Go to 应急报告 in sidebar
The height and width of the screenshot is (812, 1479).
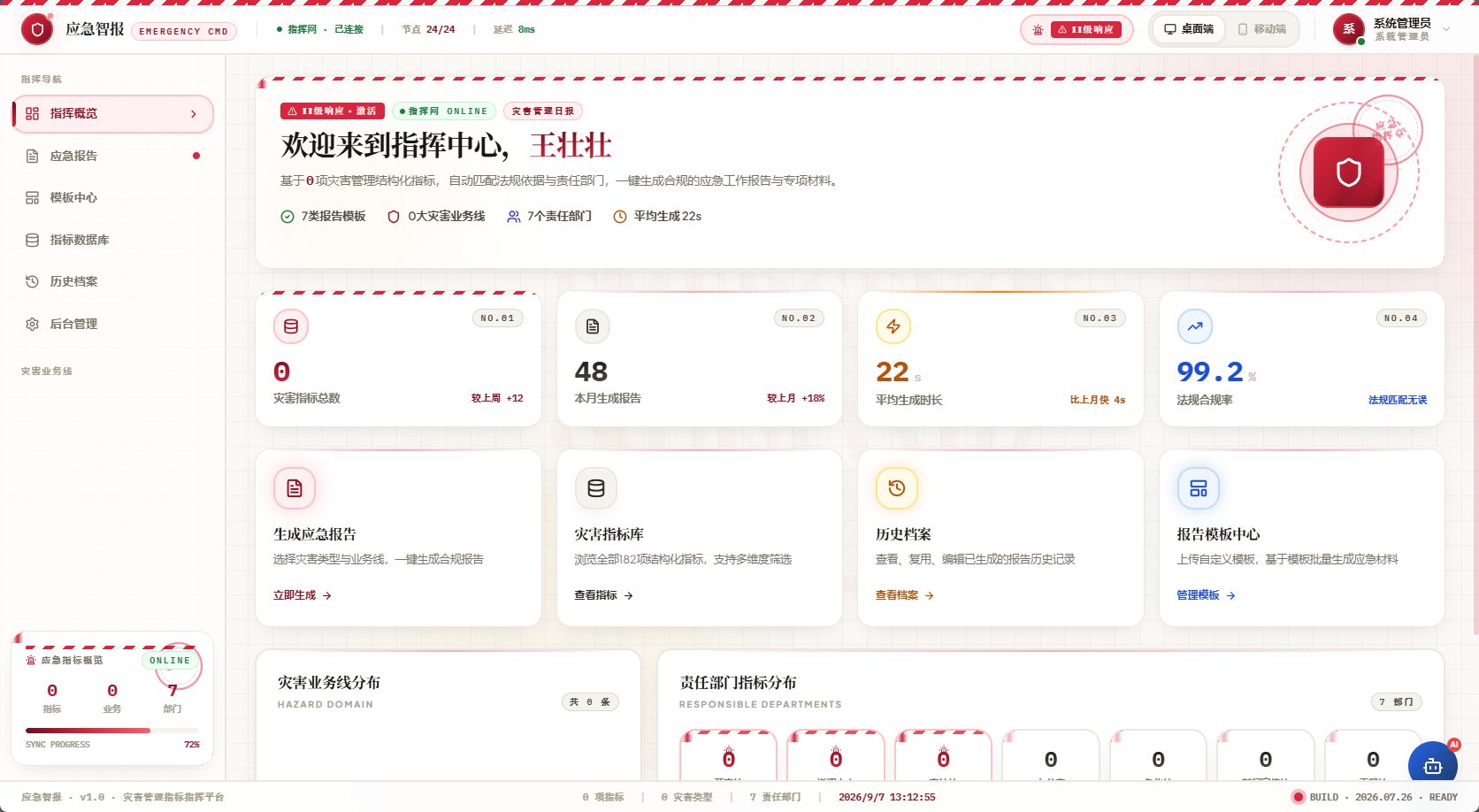[112, 156]
